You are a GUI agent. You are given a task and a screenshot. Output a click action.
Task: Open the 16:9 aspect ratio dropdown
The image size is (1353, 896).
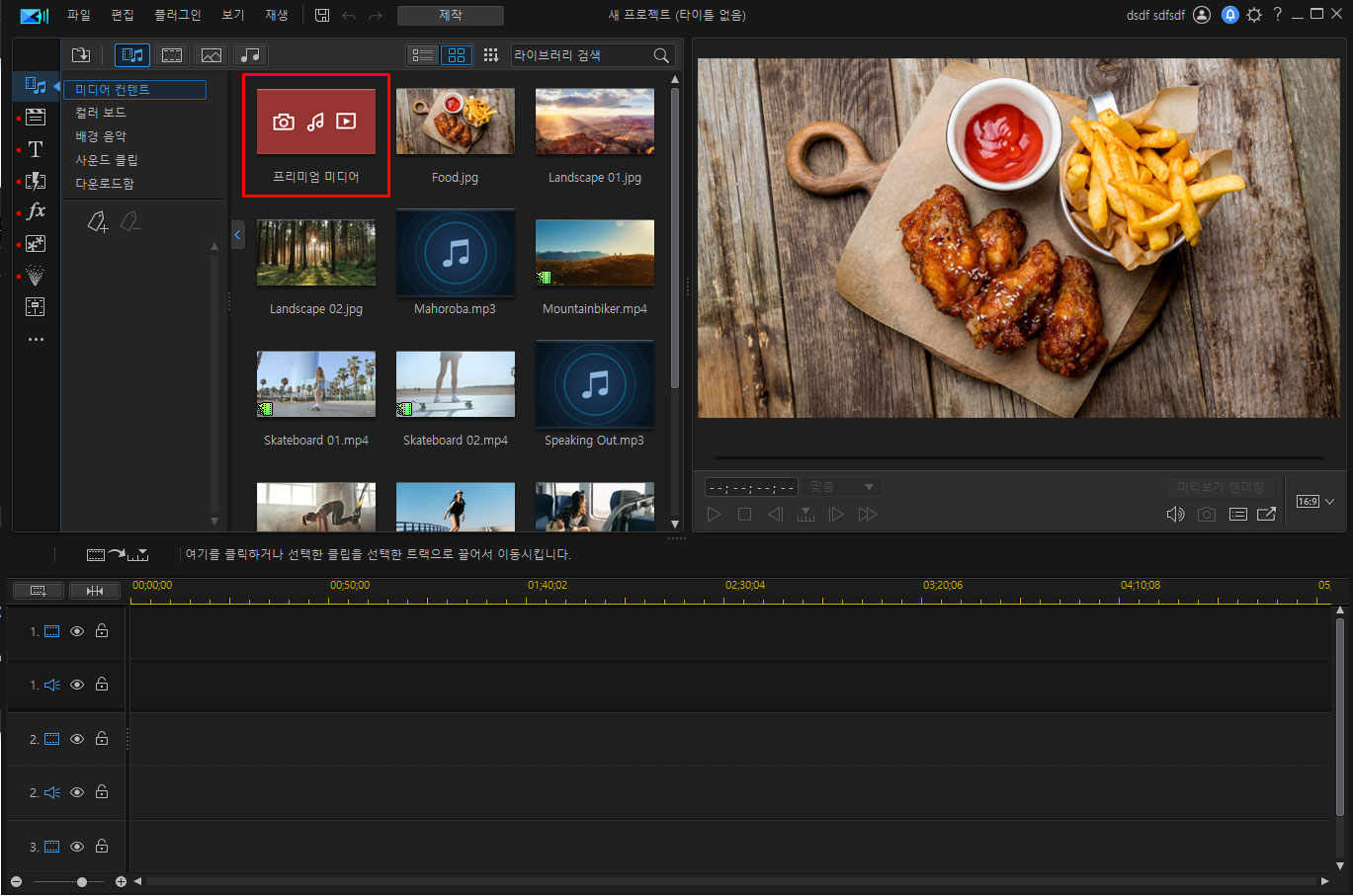point(1315,502)
